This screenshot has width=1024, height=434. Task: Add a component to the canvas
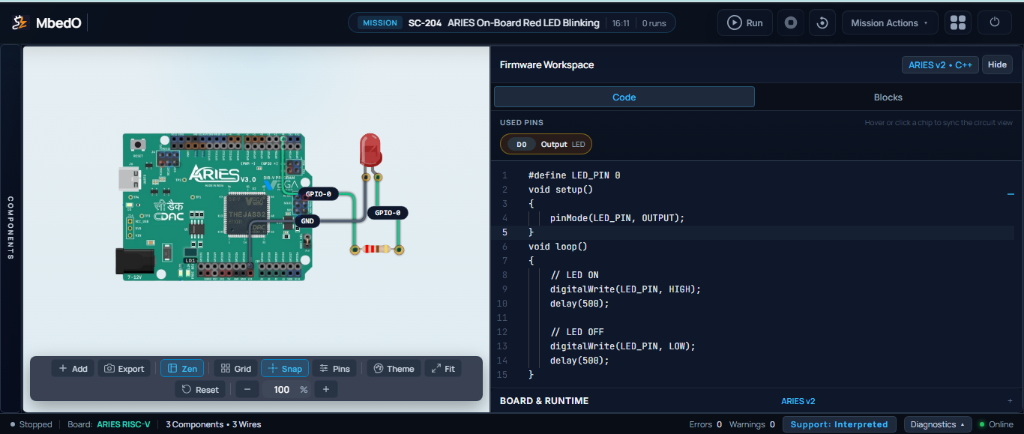pos(73,369)
